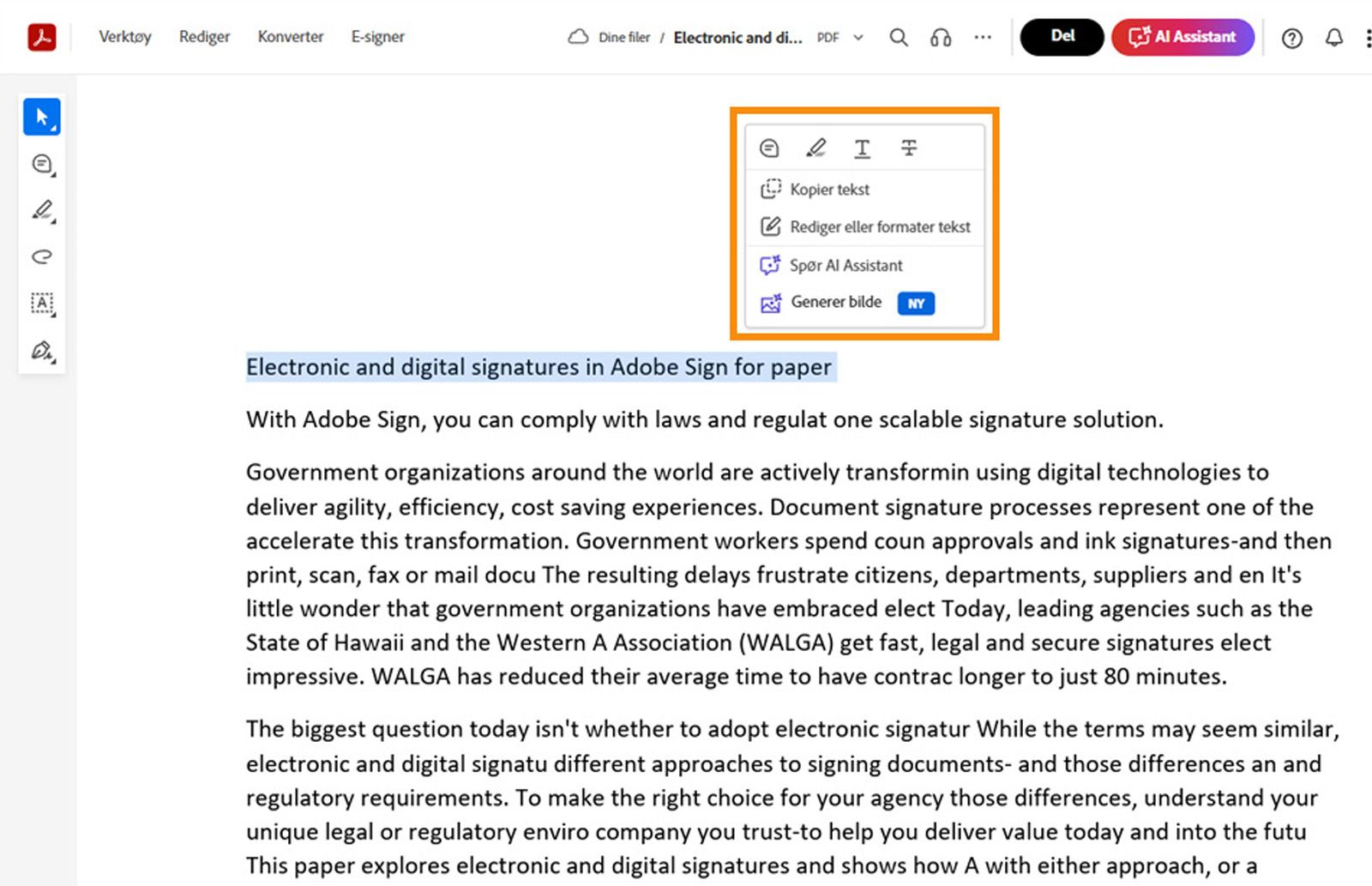
Task: Launch the AI Assistant button
Action: coord(1182,37)
